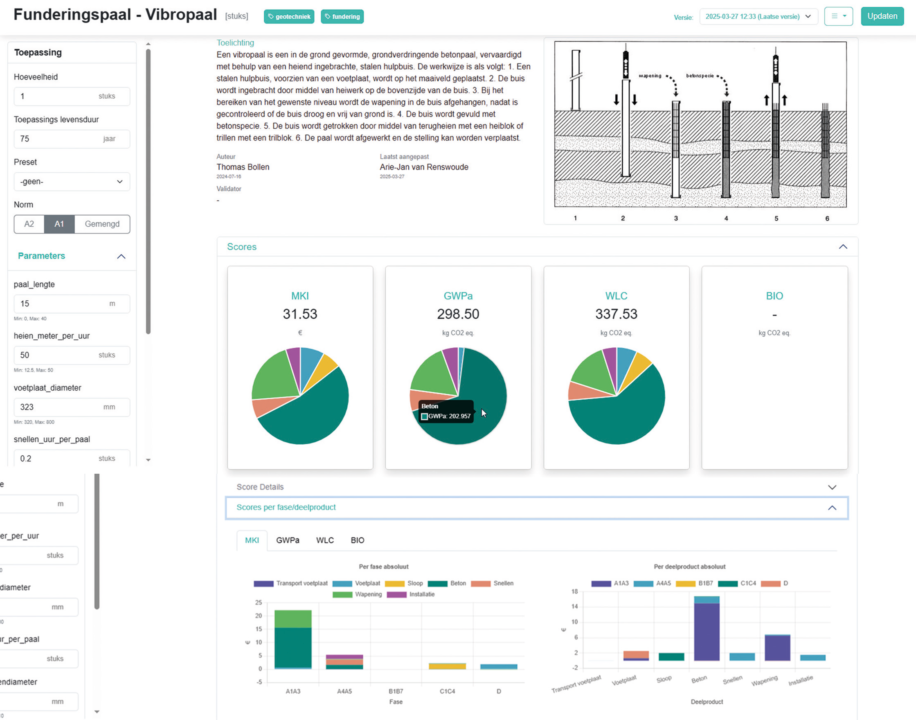Switch to the WLC tab
Viewport: 916px width, 720px height.
coord(325,540)
